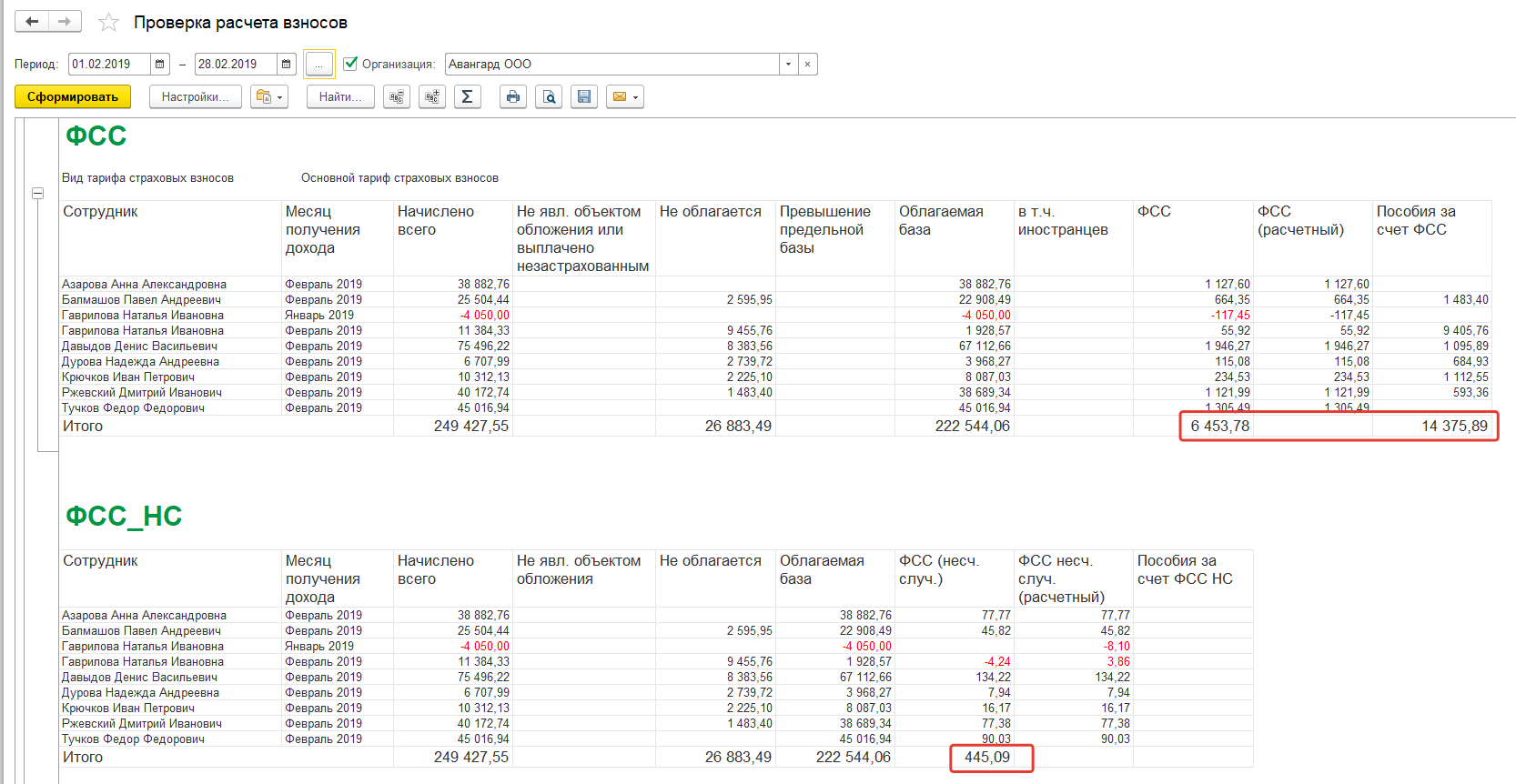This screenshot has height=784, width=1516.
Task: Open the Настройки... settings button
Action: [196, 97]
